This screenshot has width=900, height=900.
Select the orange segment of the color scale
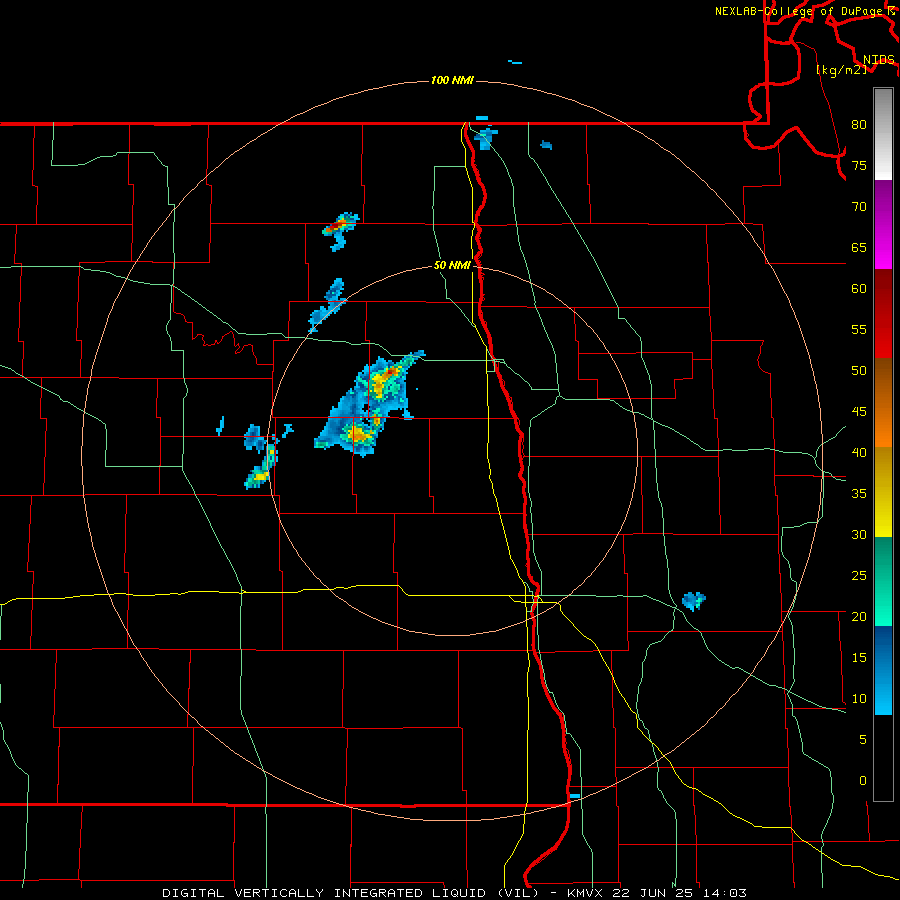pos(883,402)
